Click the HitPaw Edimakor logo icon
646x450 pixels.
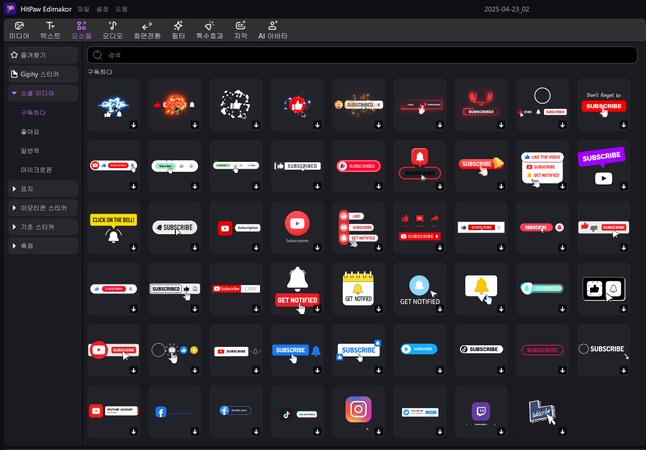(x=10, y=9)
